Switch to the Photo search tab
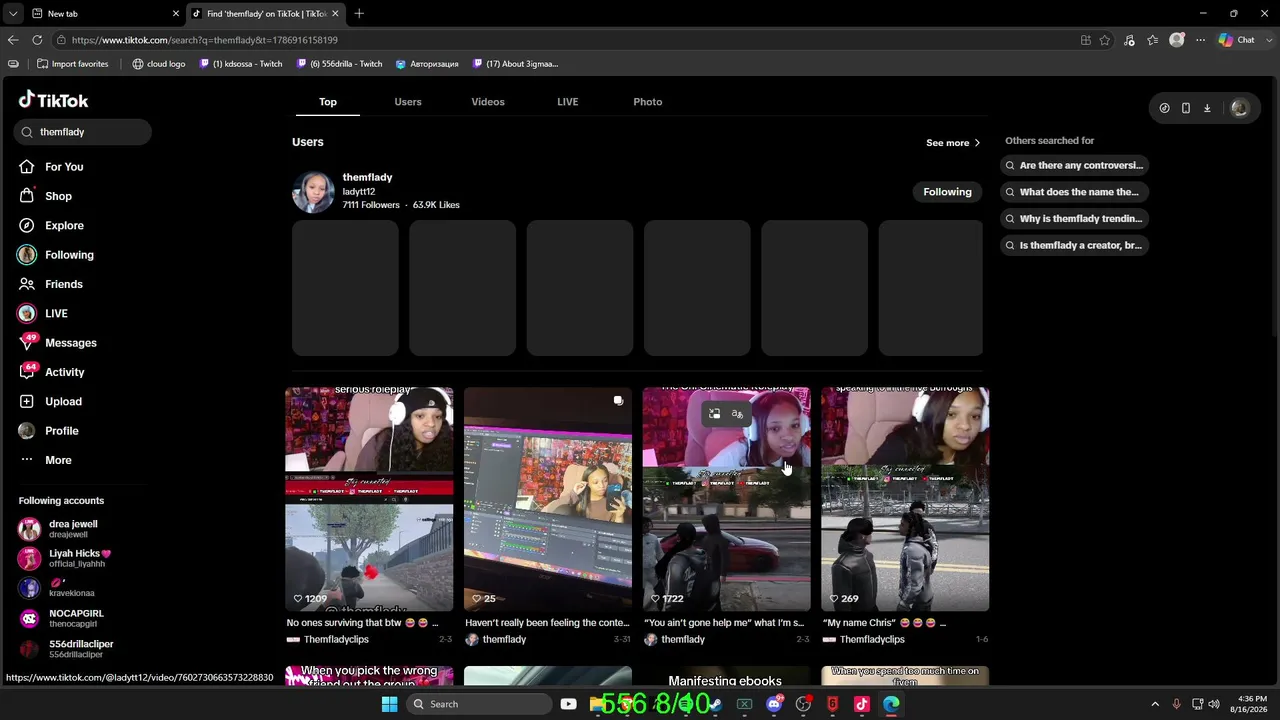 (x=648, y=102)
